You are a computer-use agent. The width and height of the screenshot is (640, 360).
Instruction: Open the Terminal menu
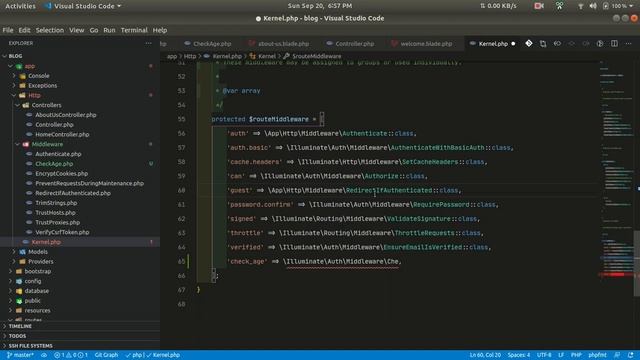tap(134, 30)
